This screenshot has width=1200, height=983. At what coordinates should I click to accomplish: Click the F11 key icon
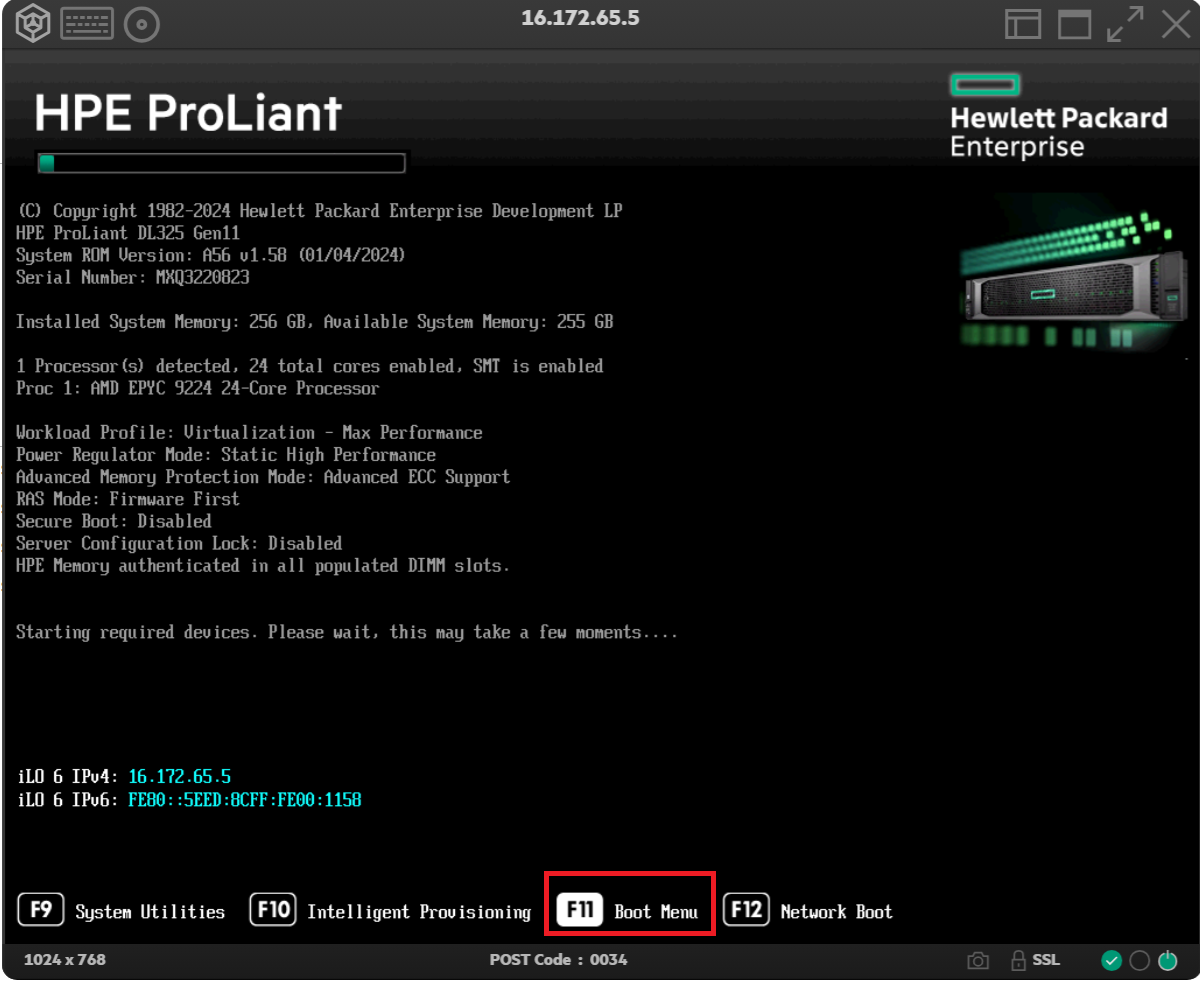[x=580, y=910]
